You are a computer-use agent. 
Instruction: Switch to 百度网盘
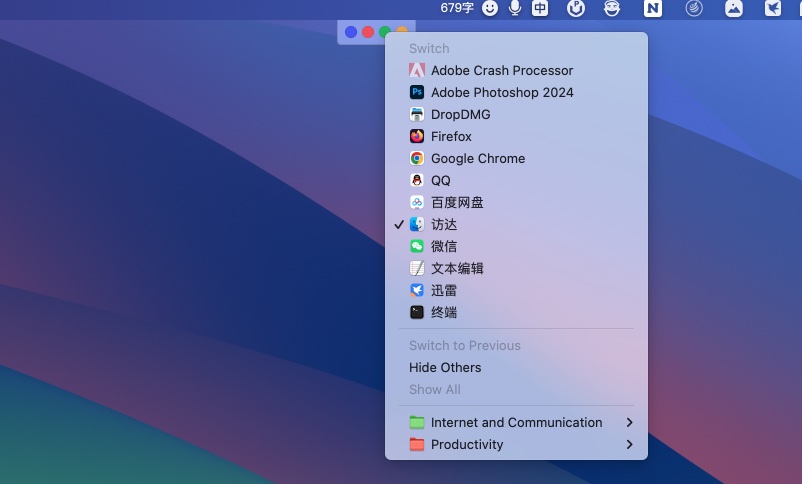pos(516,202)
